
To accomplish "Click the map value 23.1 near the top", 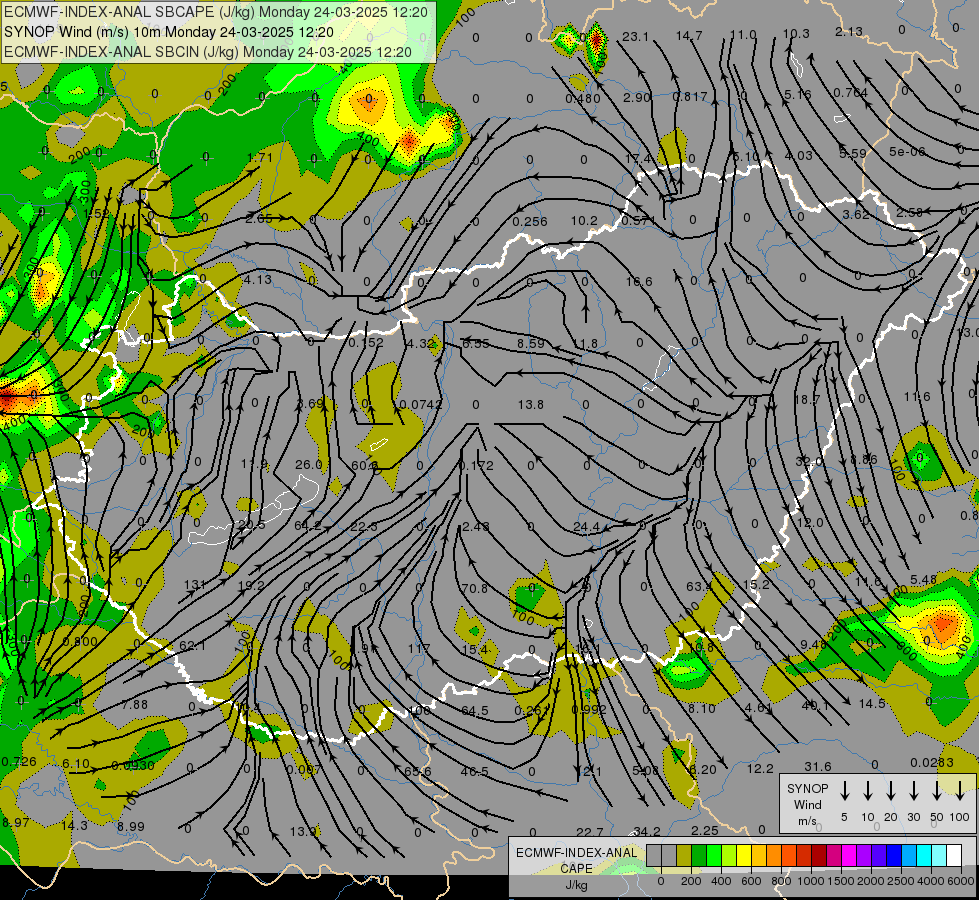I will pos(635,37).
